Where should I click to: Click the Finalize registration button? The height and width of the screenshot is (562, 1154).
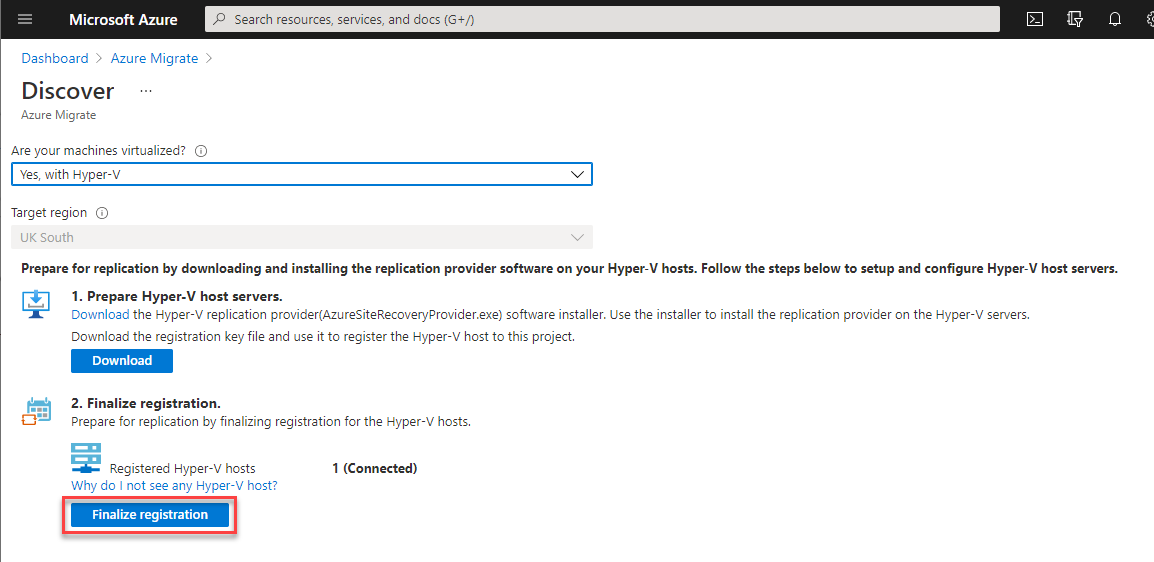coord(150,515)
